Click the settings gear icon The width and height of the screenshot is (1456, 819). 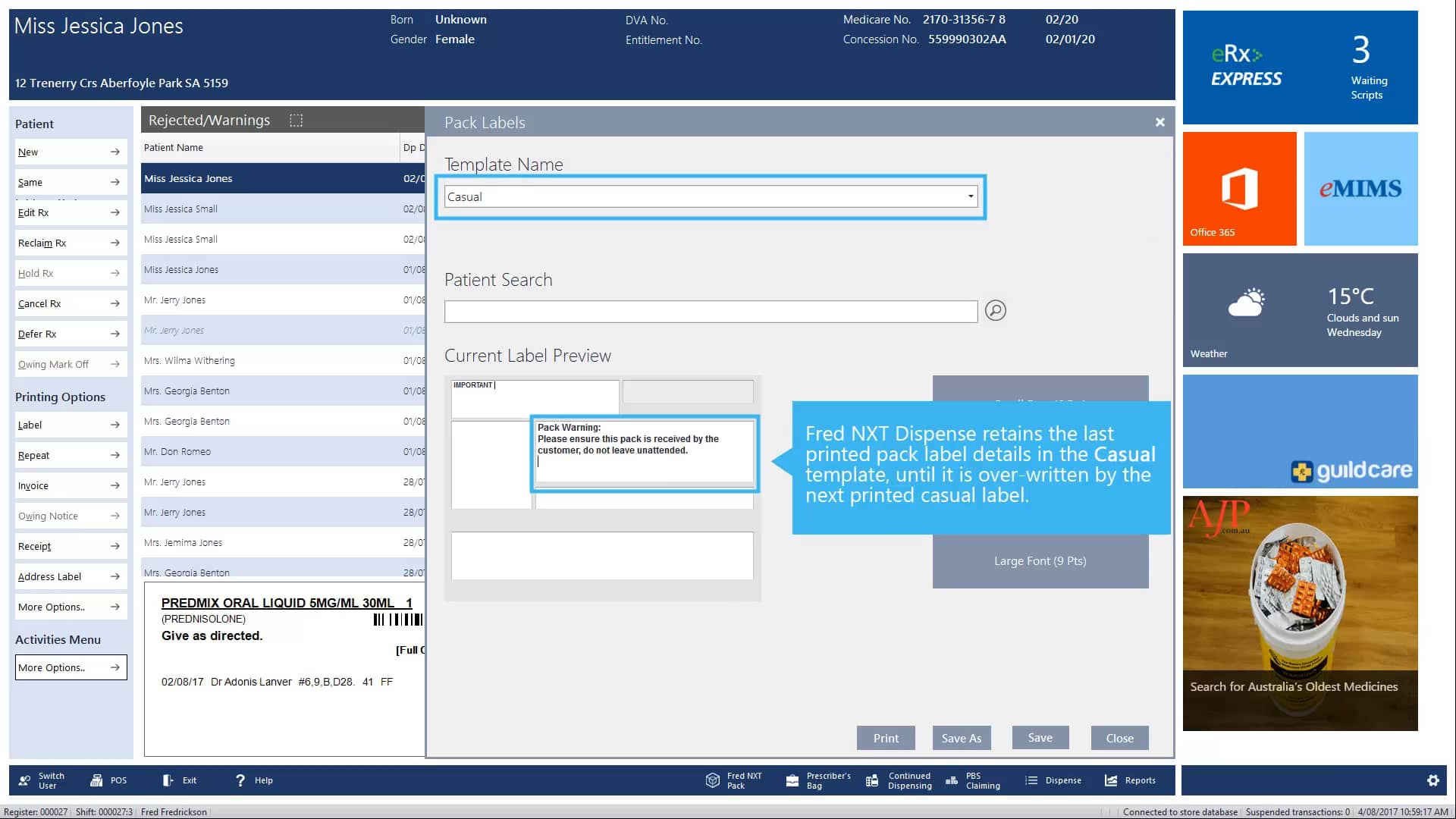1432,780
